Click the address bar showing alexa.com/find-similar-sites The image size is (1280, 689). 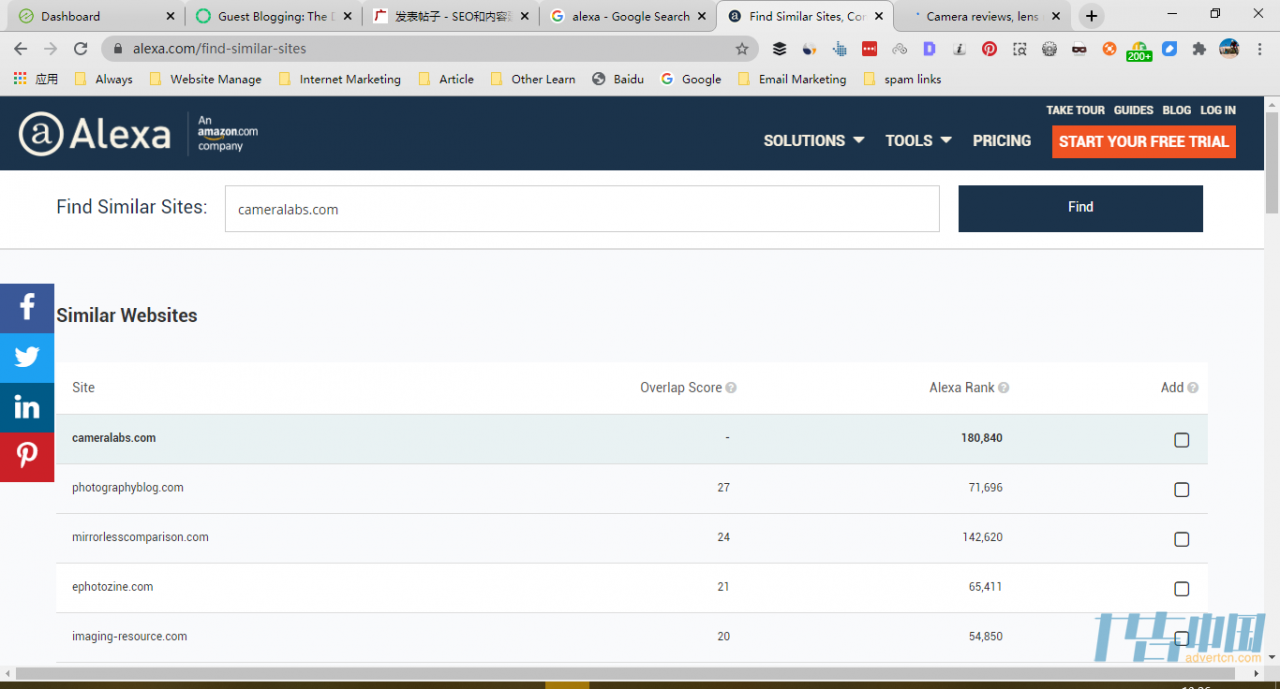click(430, 48)
